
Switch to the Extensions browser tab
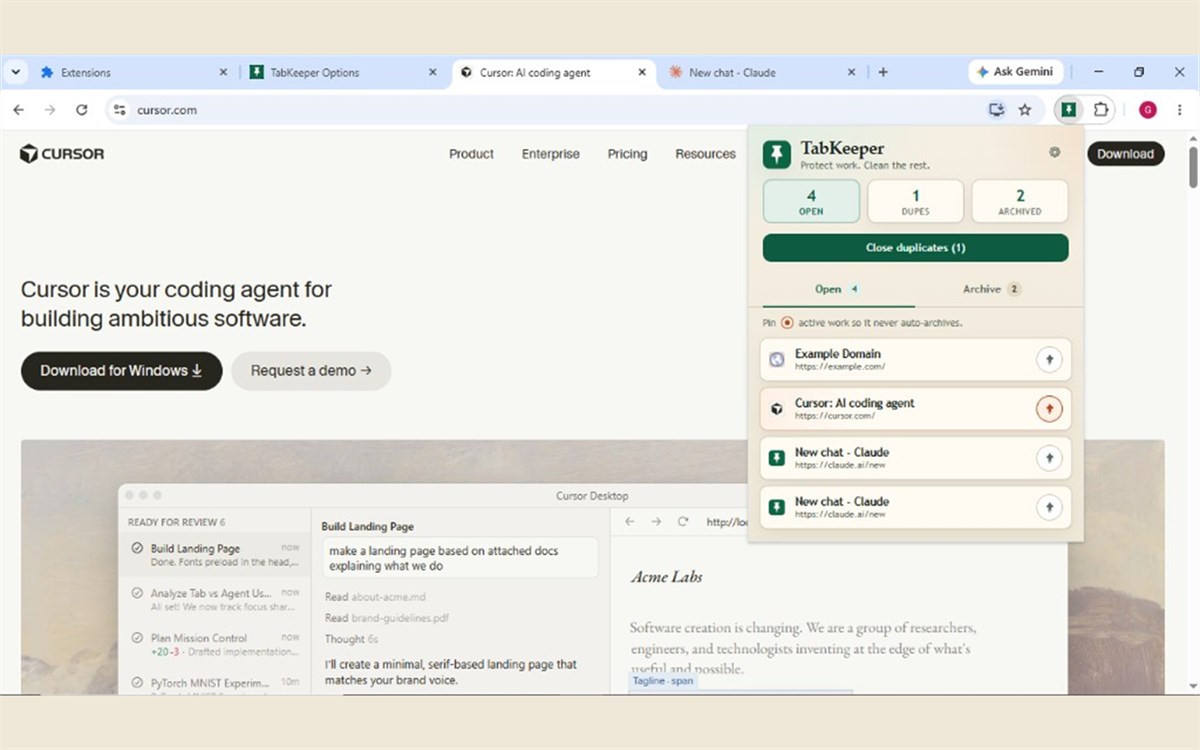[x=135, y=72]
